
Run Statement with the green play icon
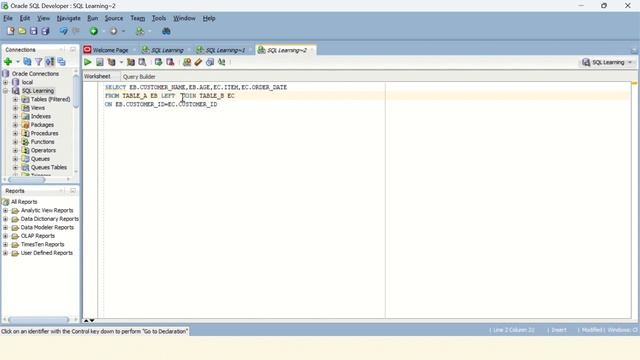click(88, 62)
